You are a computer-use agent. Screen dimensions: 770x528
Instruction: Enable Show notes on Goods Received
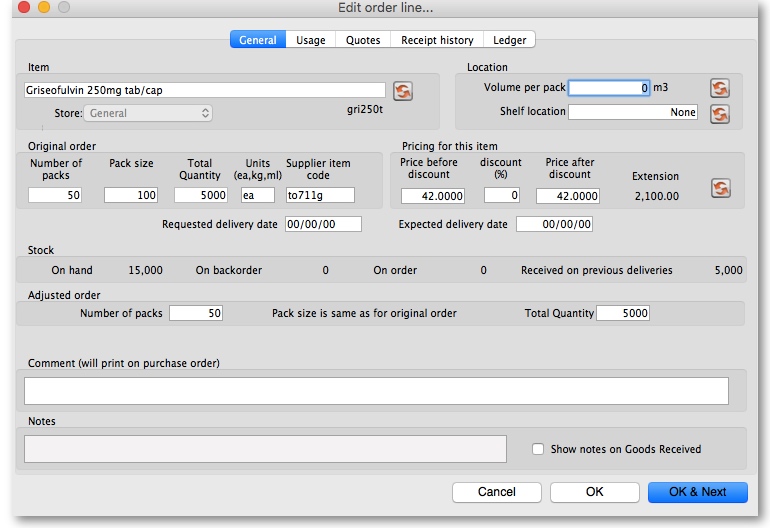pyautogui.click(x=538, y=450)
